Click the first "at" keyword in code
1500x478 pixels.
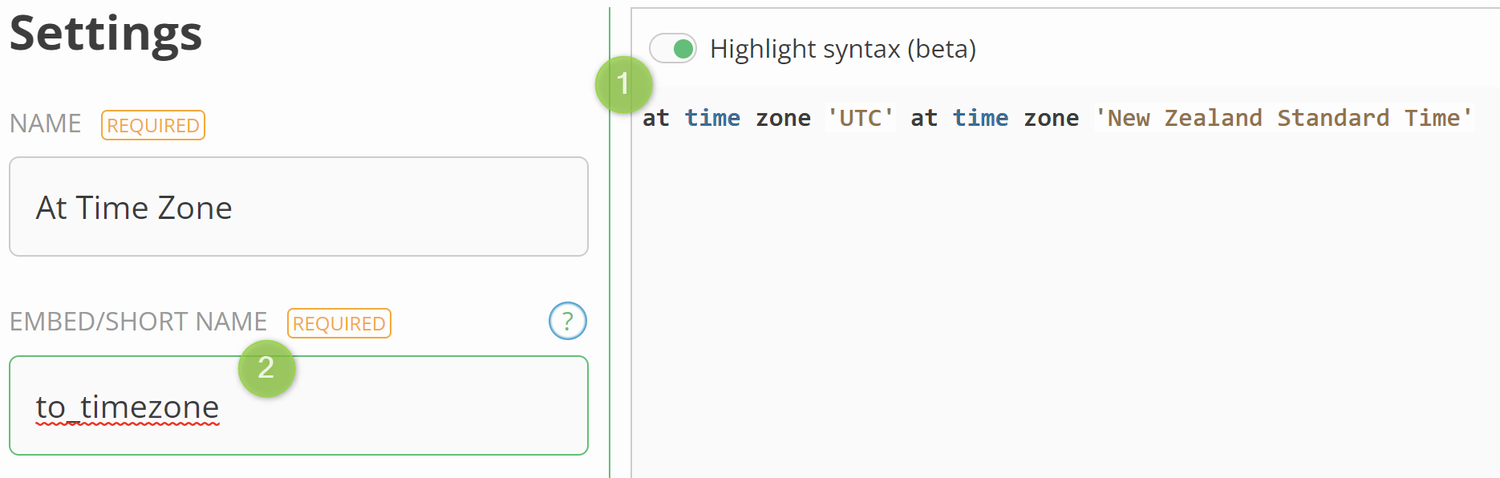point(656,118)
